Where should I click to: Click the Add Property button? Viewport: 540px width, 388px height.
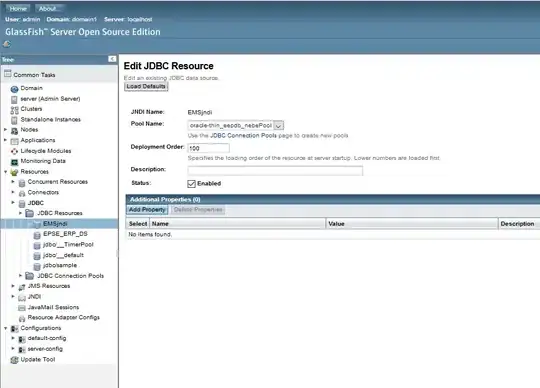pyautogui.click(x=147, y=210)
